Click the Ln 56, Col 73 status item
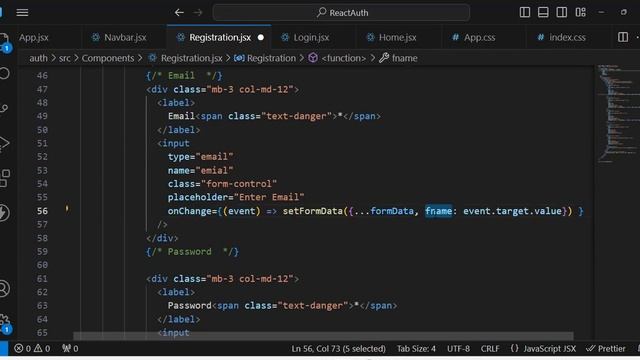This screenshot has width=640, height=360. pos(338,349)
